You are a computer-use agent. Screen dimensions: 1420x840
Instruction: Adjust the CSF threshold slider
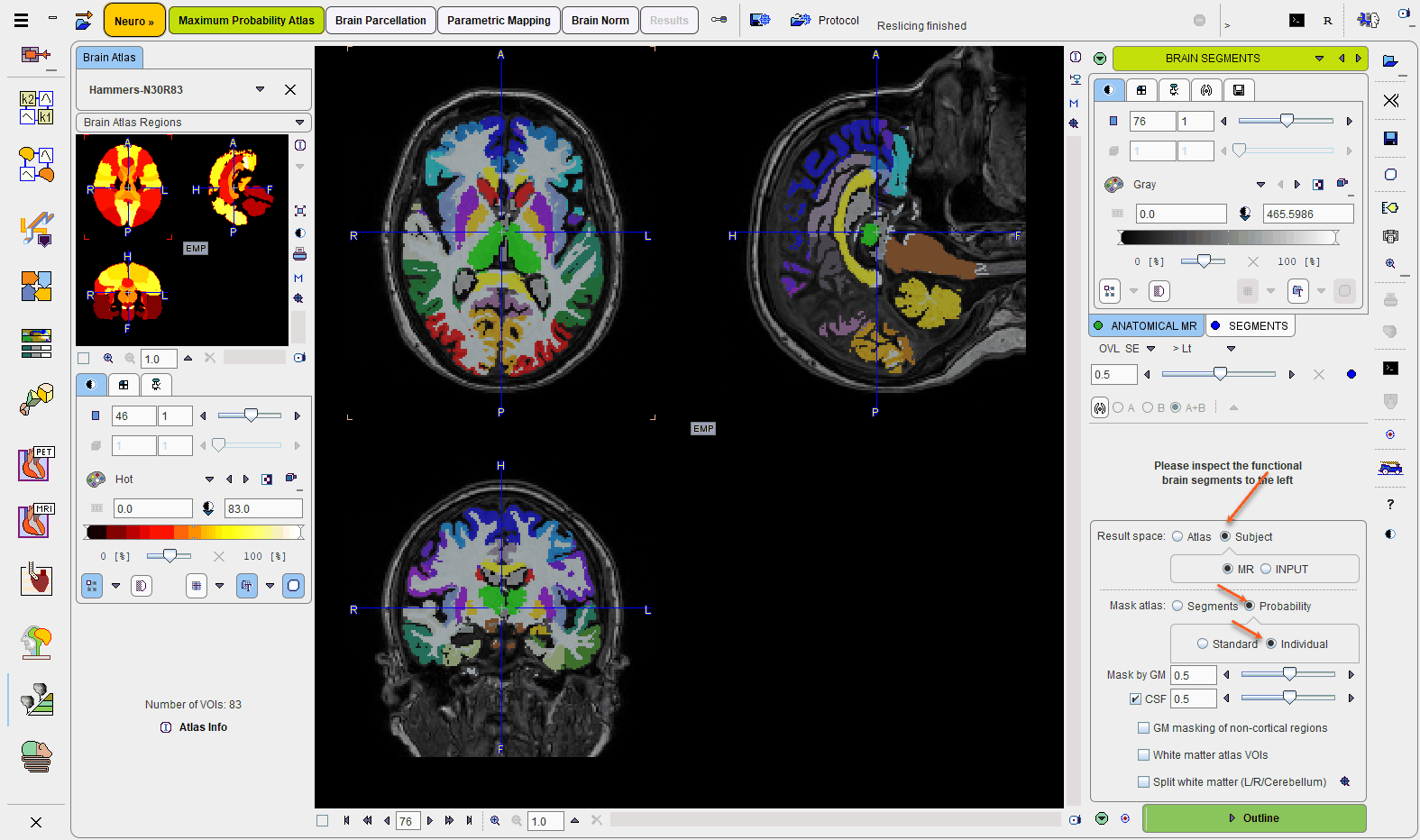point(1289,698)
